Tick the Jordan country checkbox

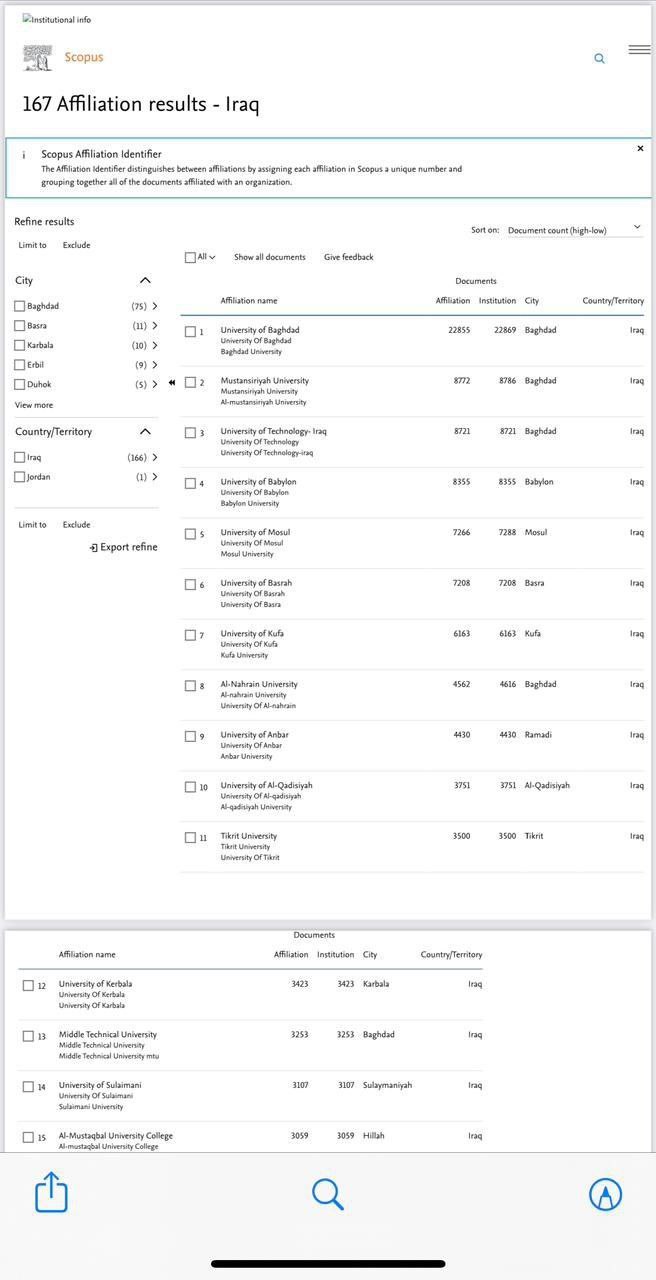20,477
